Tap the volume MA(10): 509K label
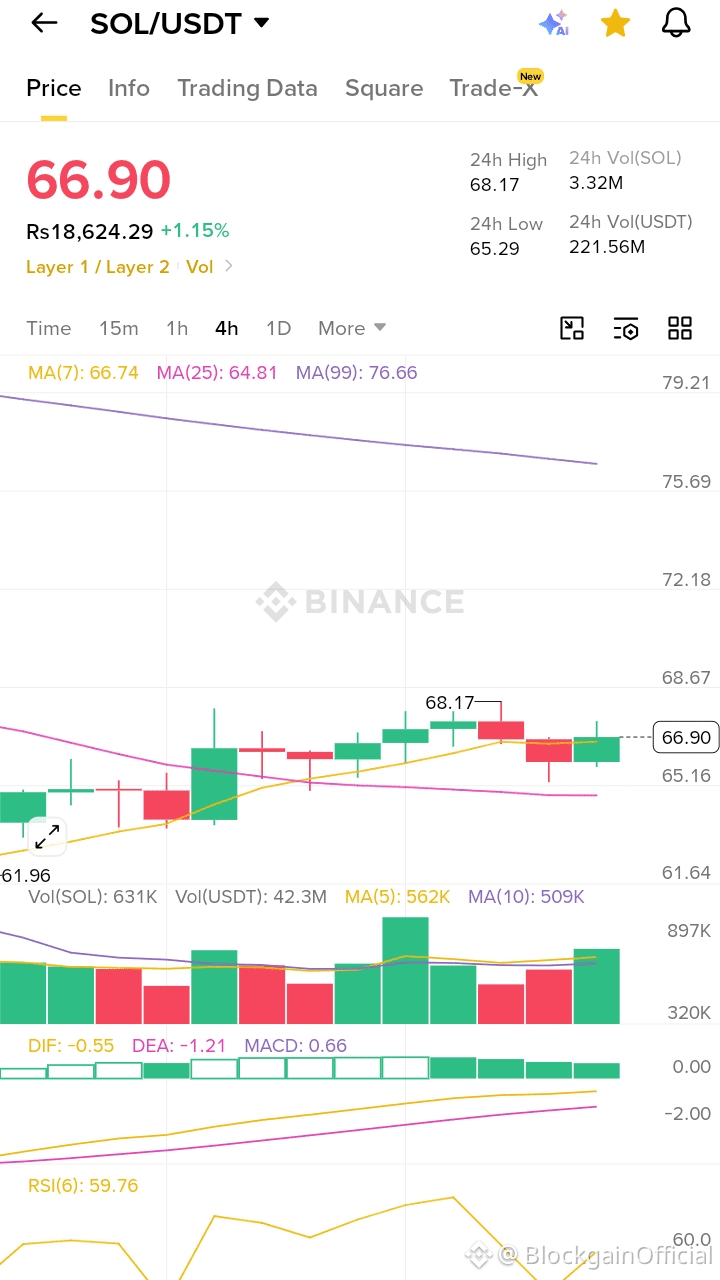 click(x=526, y=897)
